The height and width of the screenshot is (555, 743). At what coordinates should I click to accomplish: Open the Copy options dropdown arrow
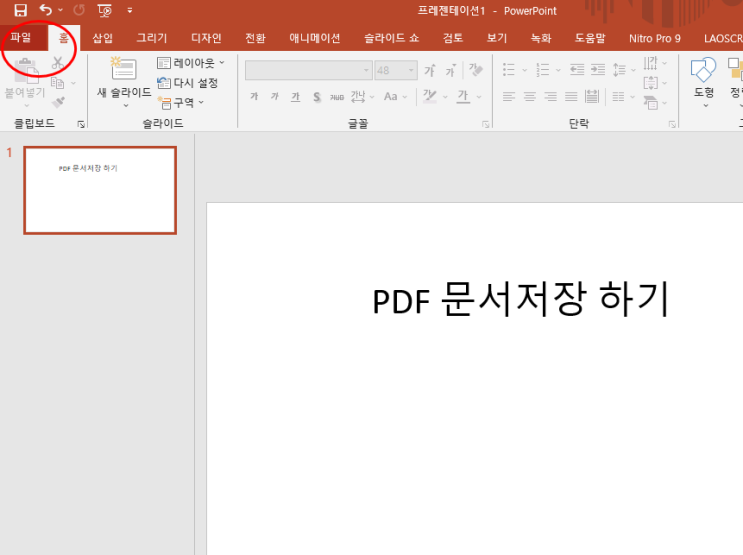click(x=73, y=83)
